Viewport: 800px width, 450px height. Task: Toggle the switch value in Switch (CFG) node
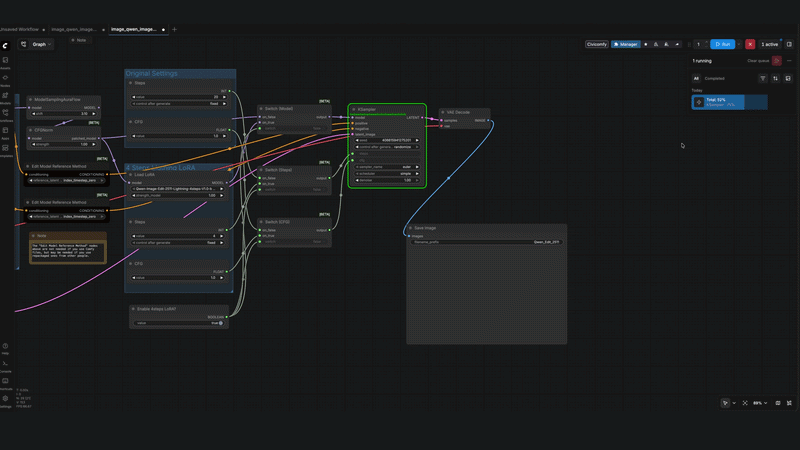click(x=294, y=242)
